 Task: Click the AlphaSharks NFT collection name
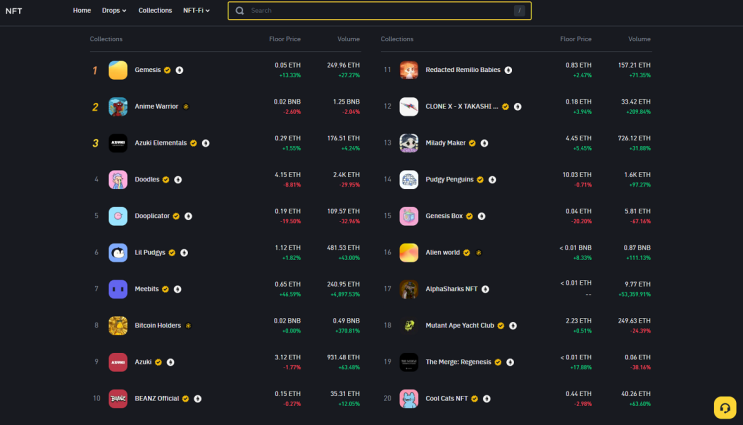click(452, 289)
